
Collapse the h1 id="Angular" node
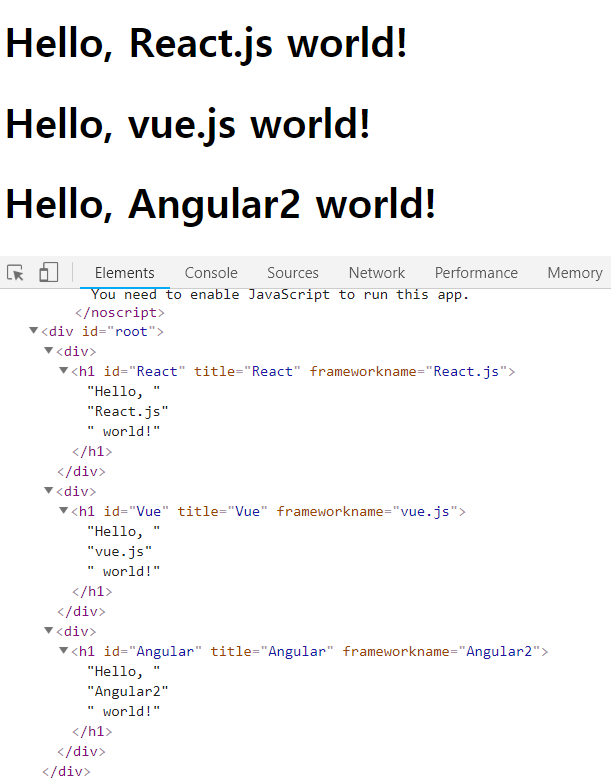tap(63, 651)
